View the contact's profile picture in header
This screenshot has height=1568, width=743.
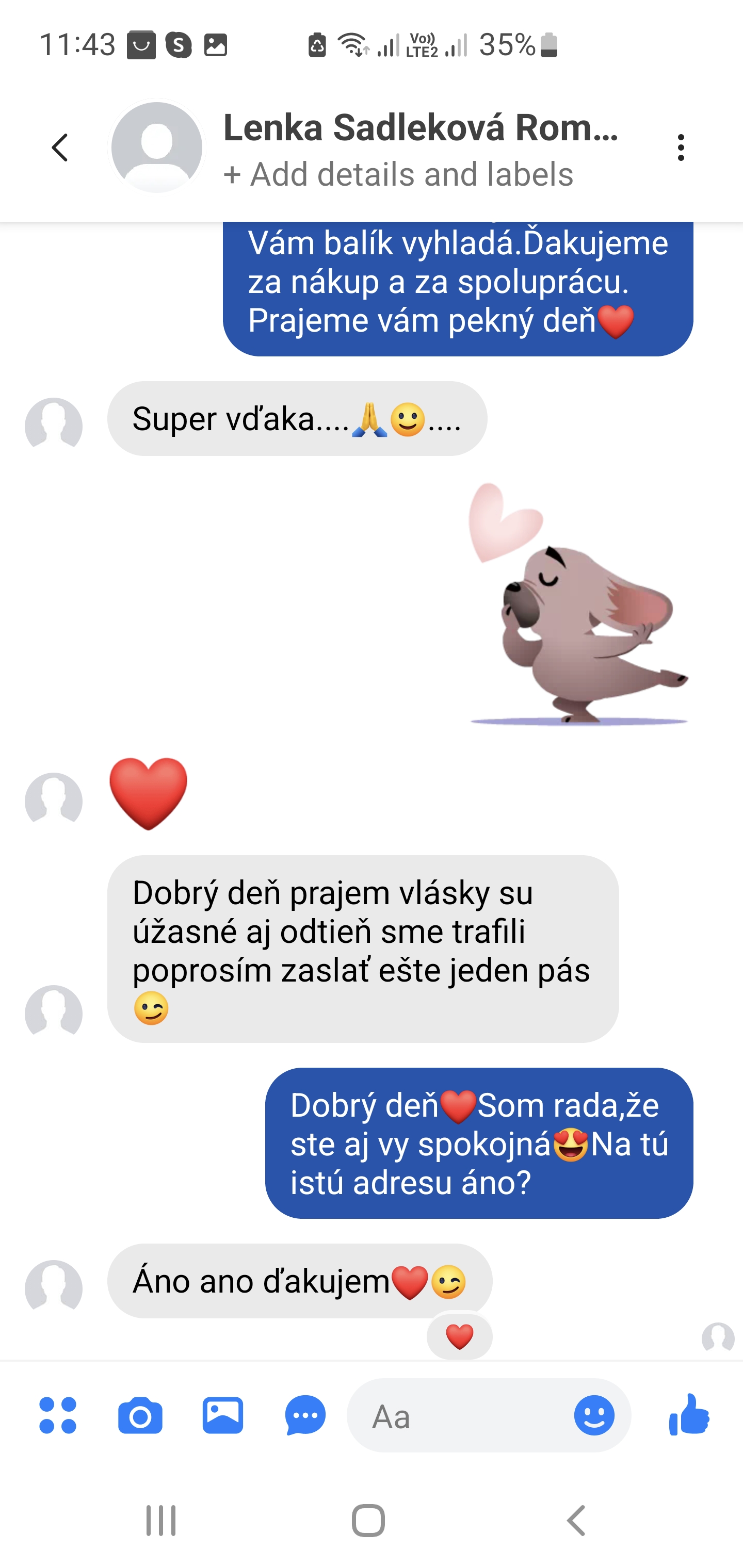[x=156, y=148]
